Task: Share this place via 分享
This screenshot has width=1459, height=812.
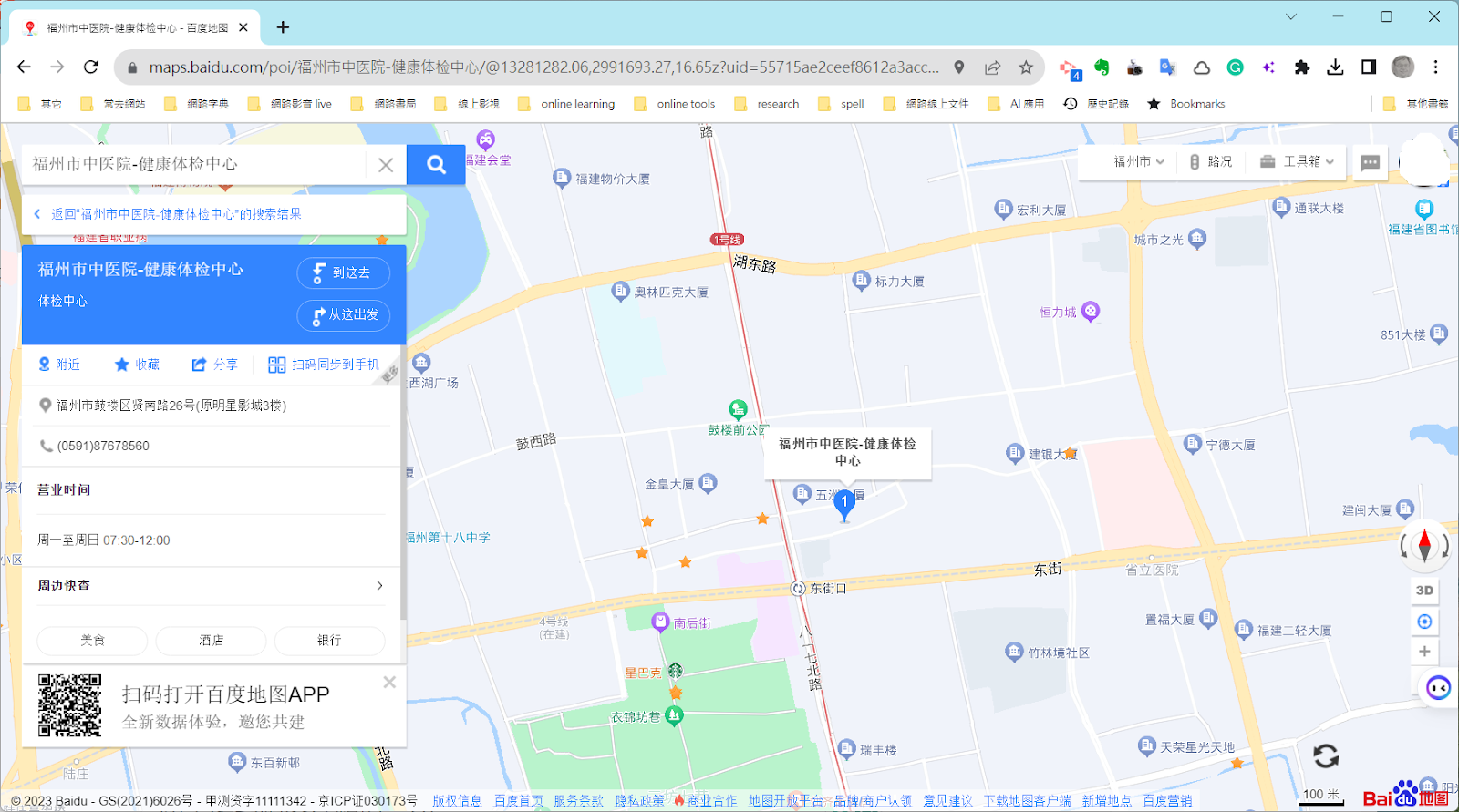Action: pyautogui.click(x=214, y=365)
